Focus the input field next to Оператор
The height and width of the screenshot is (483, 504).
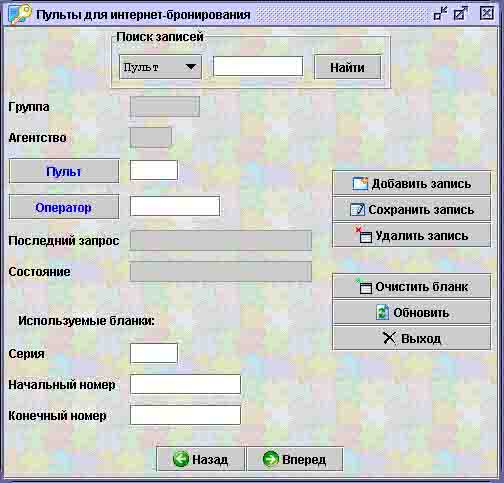click(x=175, y=206)
